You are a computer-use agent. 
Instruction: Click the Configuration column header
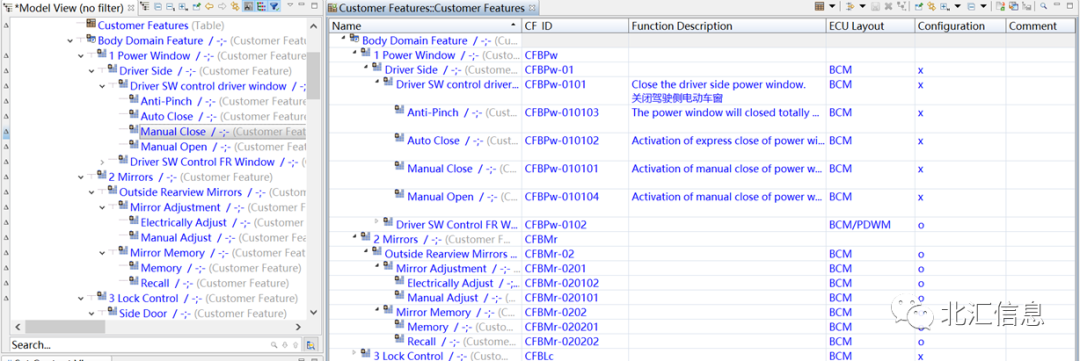click(959, 26)
